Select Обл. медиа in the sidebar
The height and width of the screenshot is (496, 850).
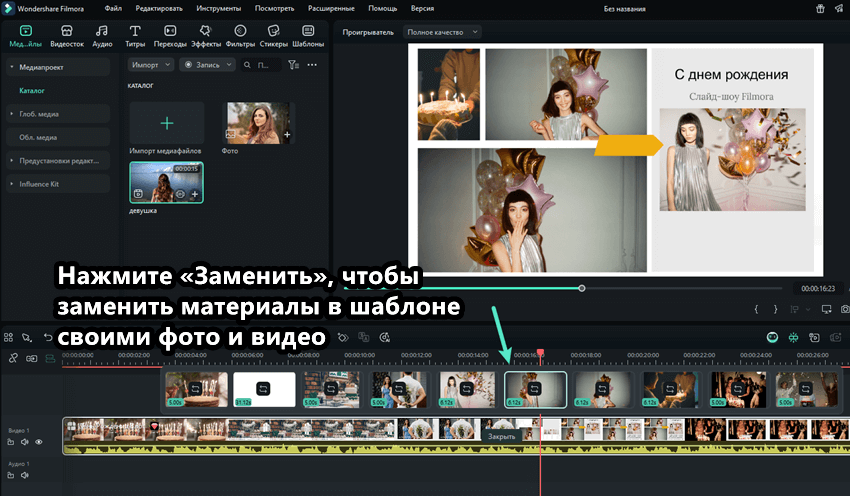point(59,137)
